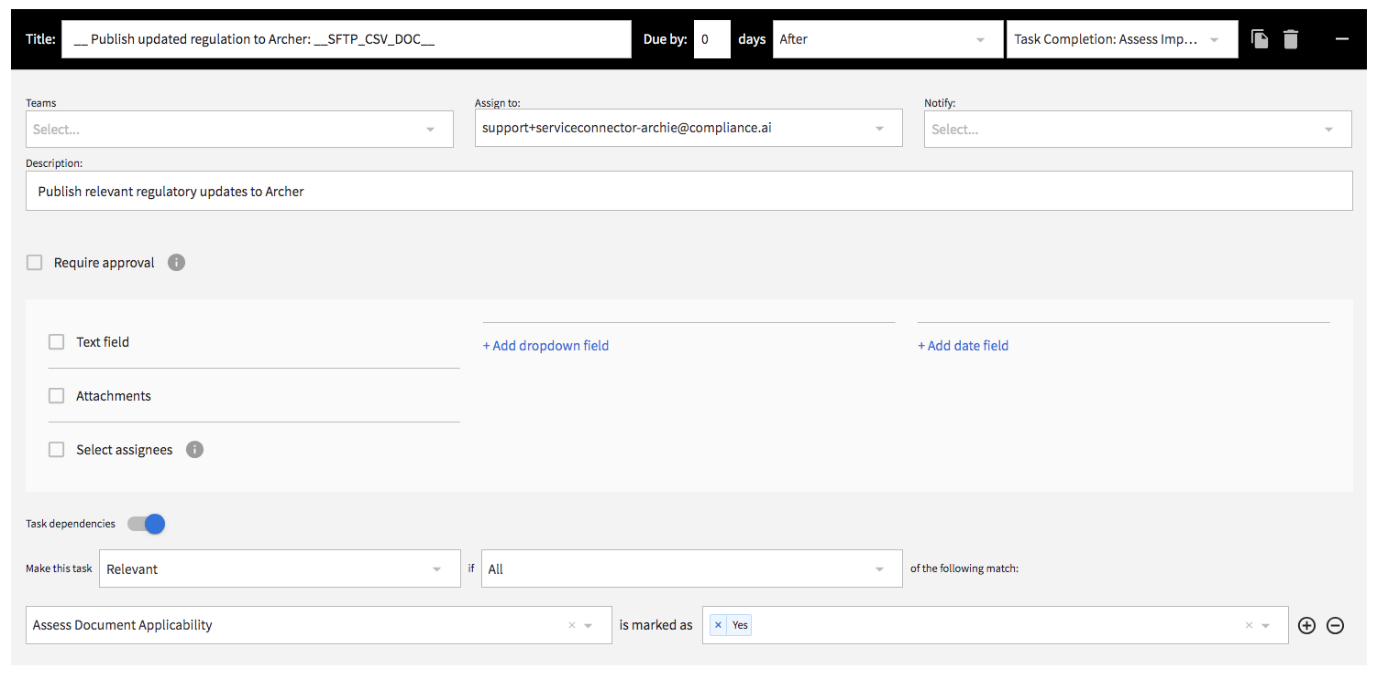This screenshot has height=678, width=1377.
Task: Open the Notify select dropdown
Action: pyautogui.click(x=1137, y=129)
